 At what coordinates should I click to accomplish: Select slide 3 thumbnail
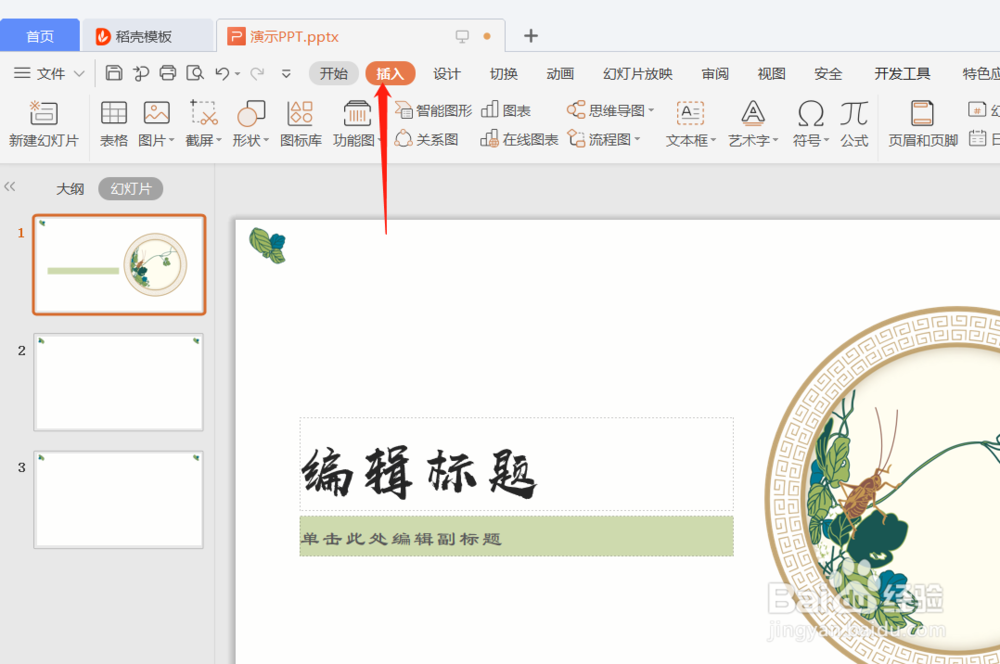click(x=119, y=499)
